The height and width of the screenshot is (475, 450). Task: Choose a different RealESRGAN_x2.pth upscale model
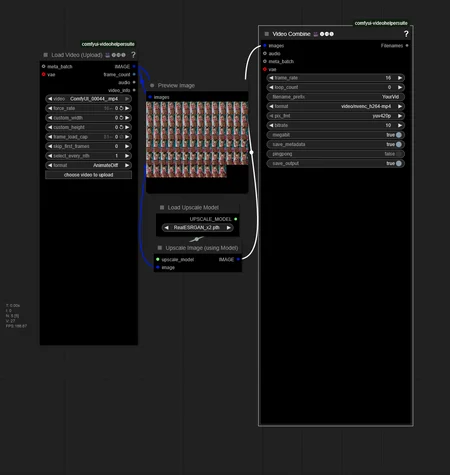(197, 228)
